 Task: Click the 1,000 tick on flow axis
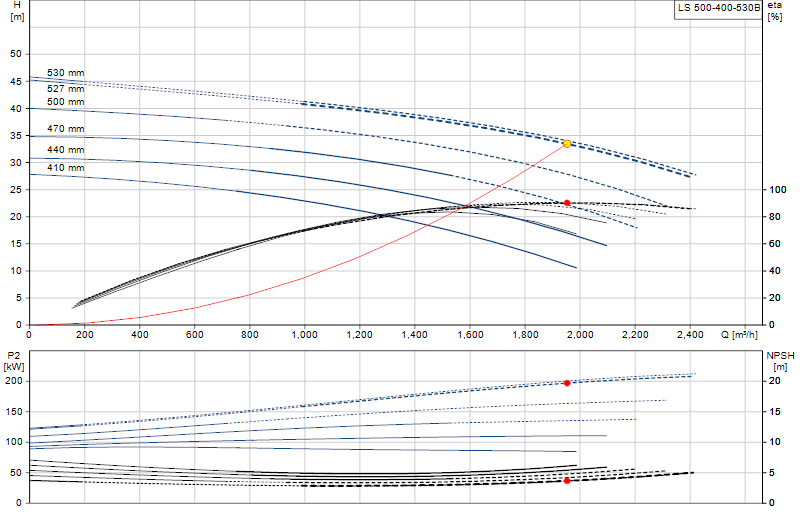click(x=305, y=335)
